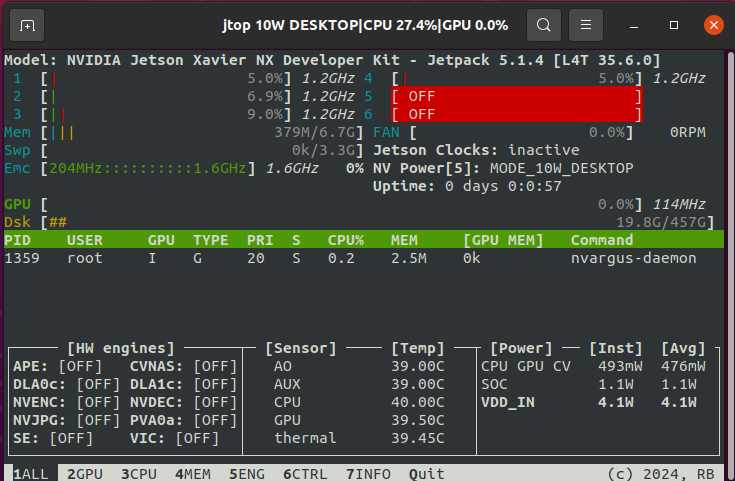
Task: Open the terminal hamburger menu
Action: pyautogui.click(x=585, y=25)
